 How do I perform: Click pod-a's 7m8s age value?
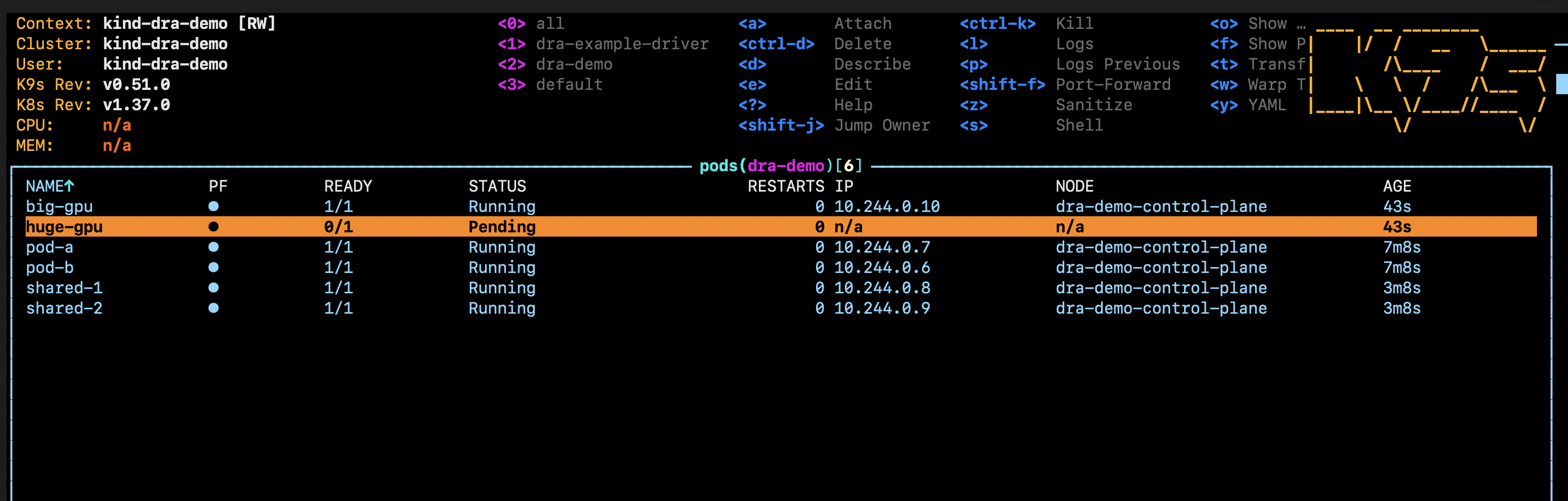pyautogui.click(x=1401, y=247)
